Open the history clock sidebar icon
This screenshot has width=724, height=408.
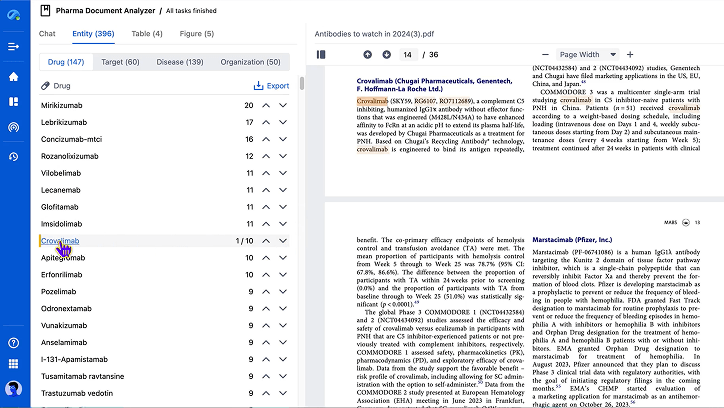(13, 157)
